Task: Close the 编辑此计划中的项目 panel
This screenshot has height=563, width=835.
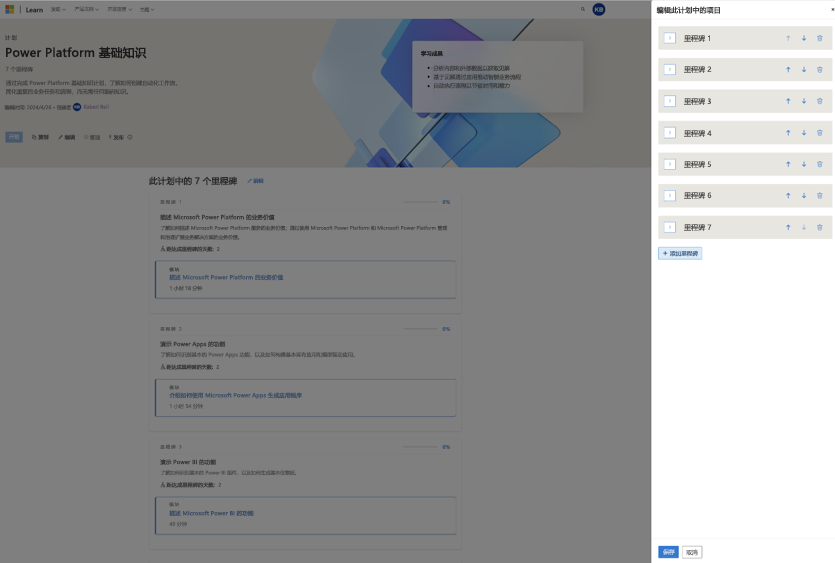Action: pyautogui.click(x=832, y=10)
